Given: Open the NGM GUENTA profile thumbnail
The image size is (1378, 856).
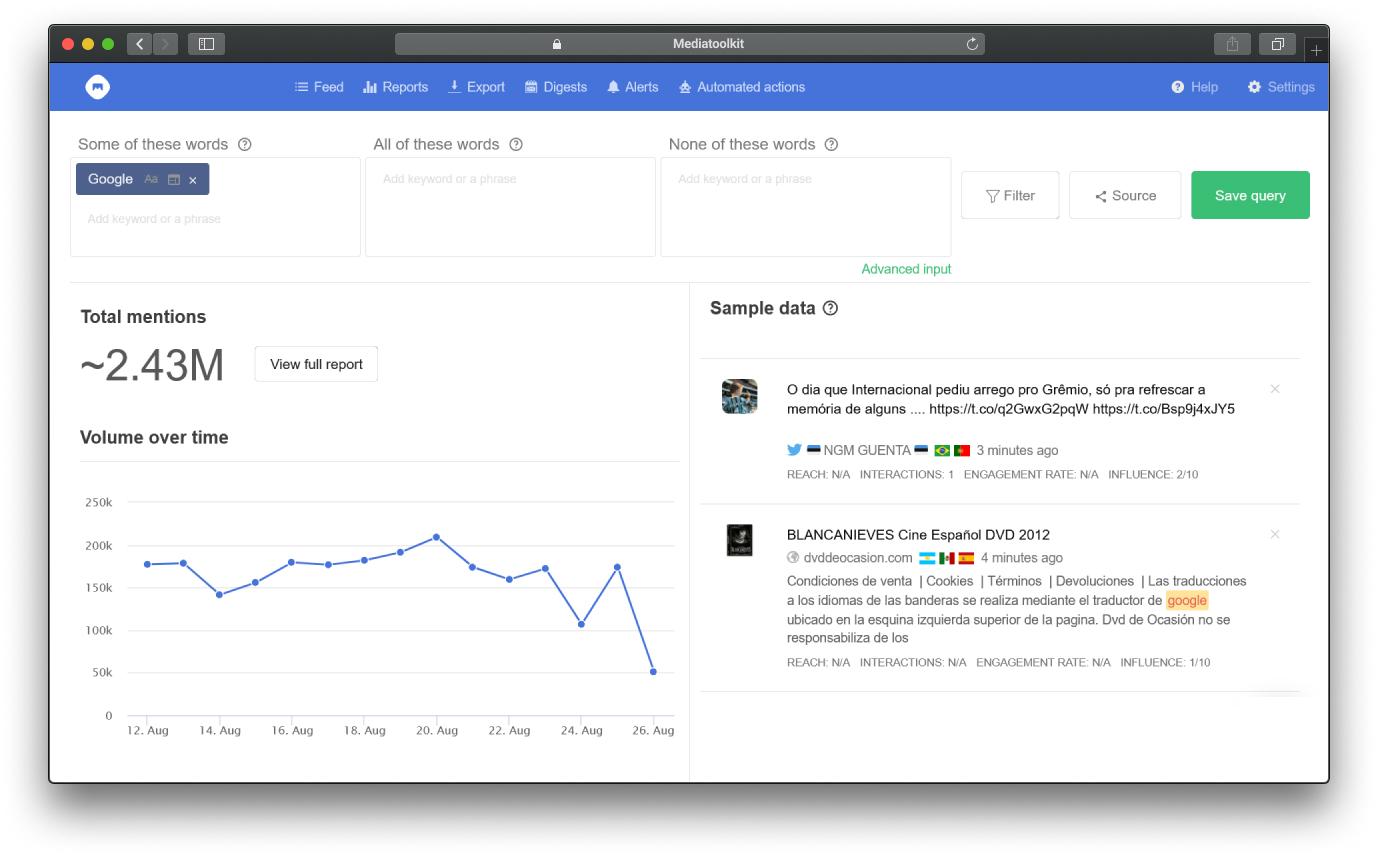Looking at the screenshot, I should pyautogui.click(x=739, y=396).
